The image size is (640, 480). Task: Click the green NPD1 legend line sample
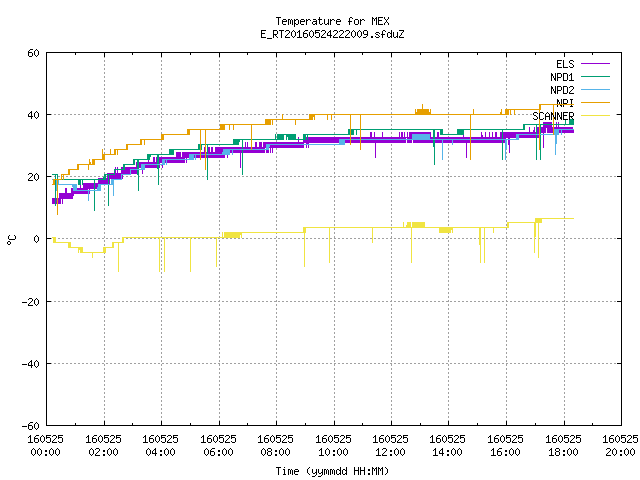pyautogui.click(x=595, y=76)
